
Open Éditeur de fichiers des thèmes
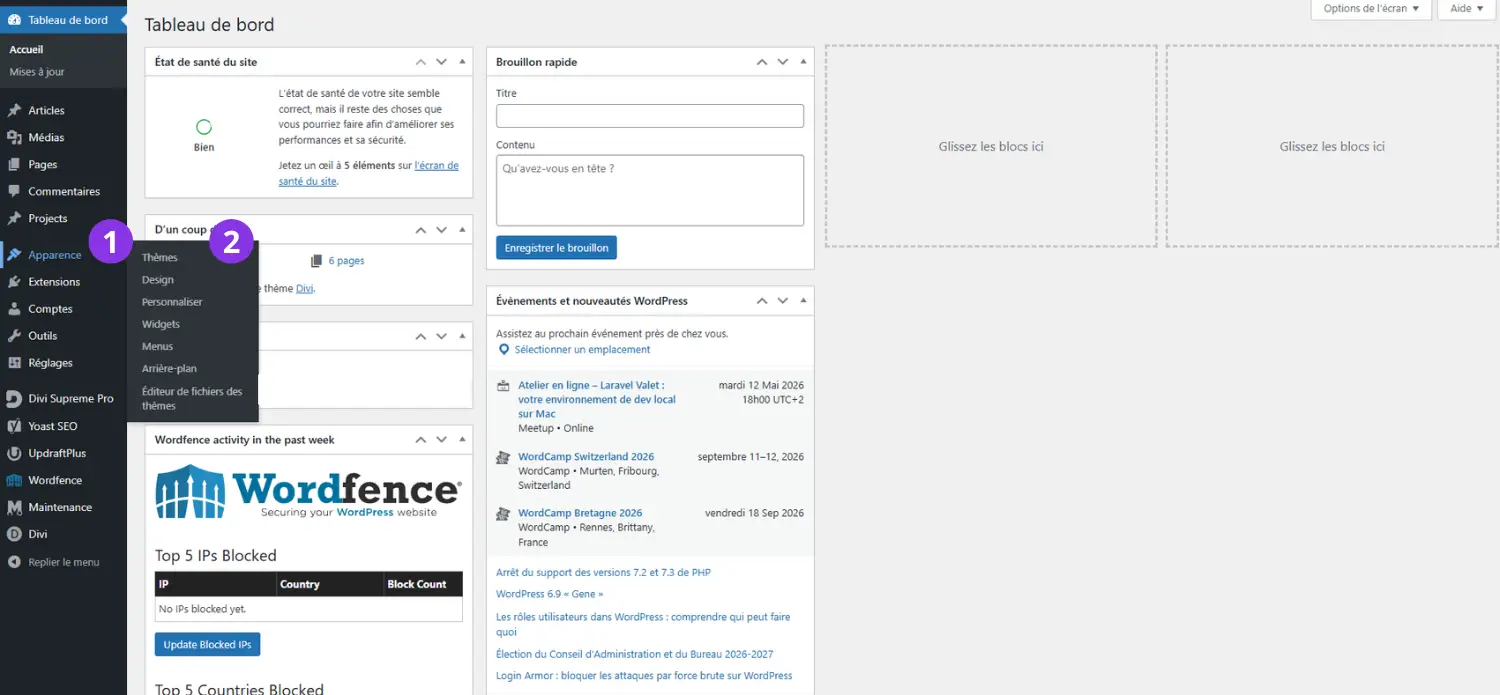point(192,399)
